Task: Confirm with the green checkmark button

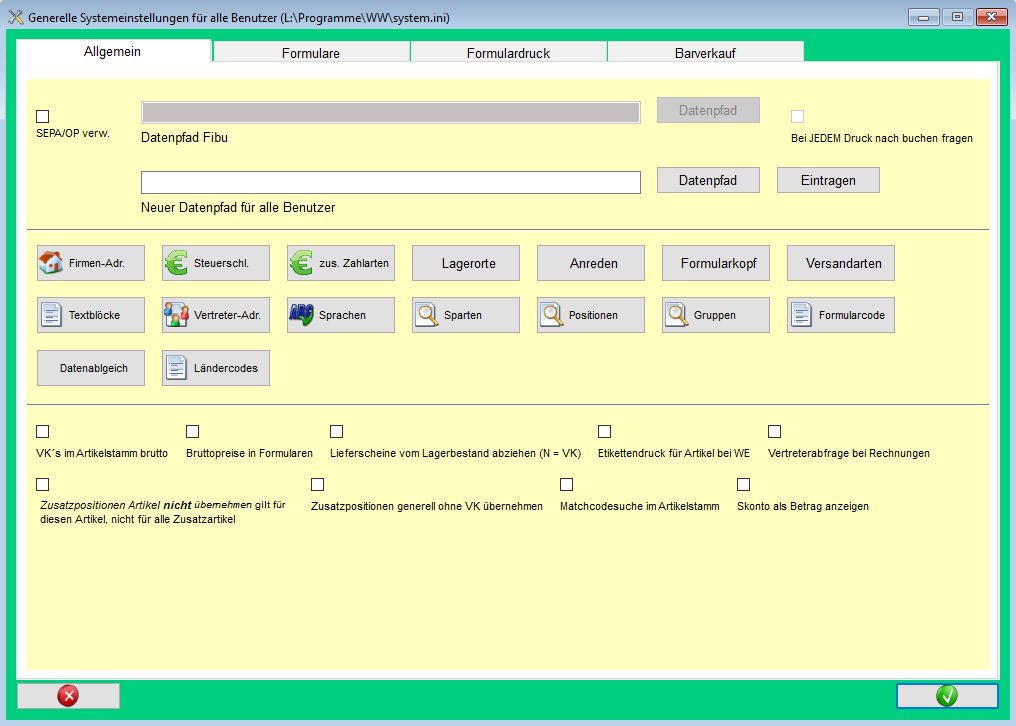Action: pos(947,696)
